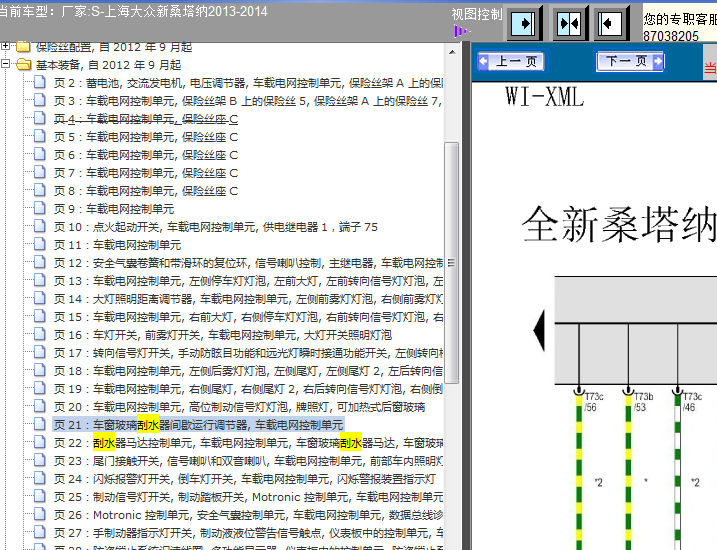Go to previous page with 上一页 button
This screenshot has width=717, height=550.
[511, 61]
